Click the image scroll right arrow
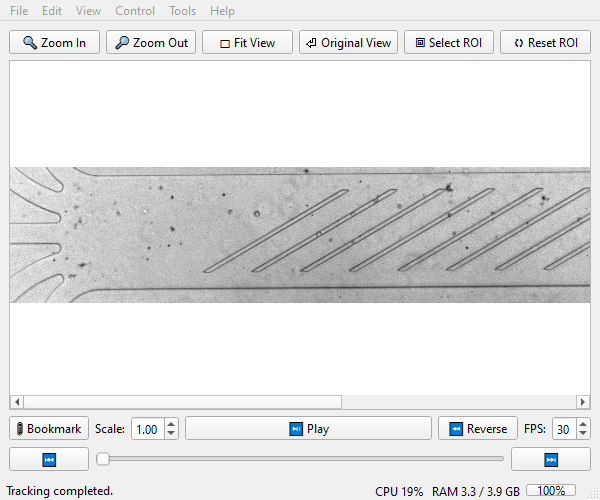This screenshot has width=600, height=500. point(583,402)
